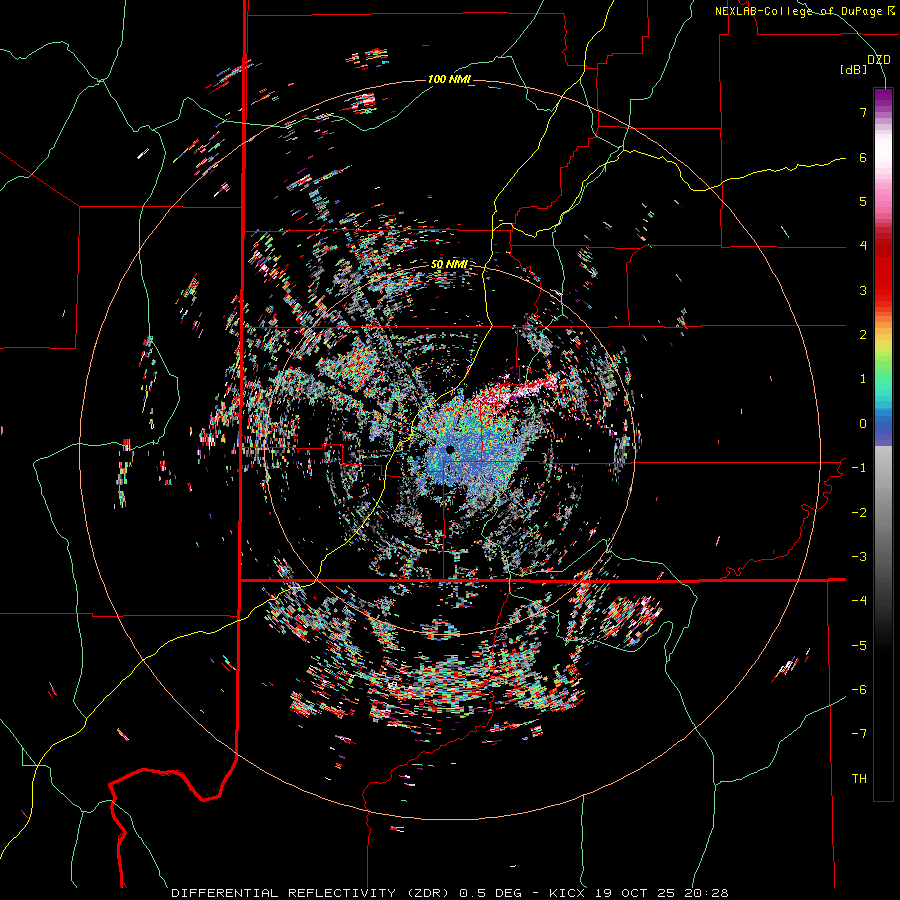Click the 3 value on the scale

863,290
